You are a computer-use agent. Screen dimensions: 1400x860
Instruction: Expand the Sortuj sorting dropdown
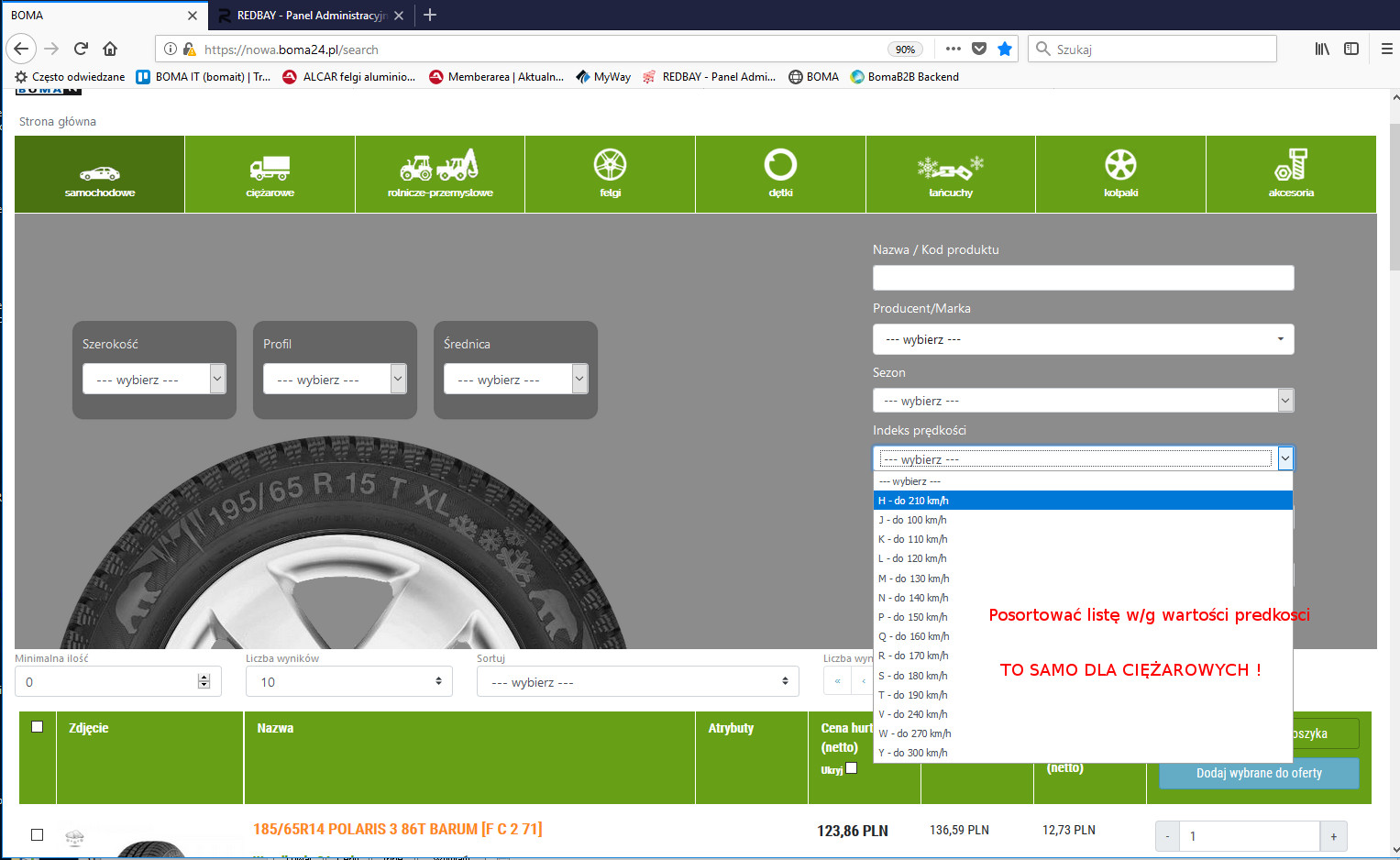(637, 681)
